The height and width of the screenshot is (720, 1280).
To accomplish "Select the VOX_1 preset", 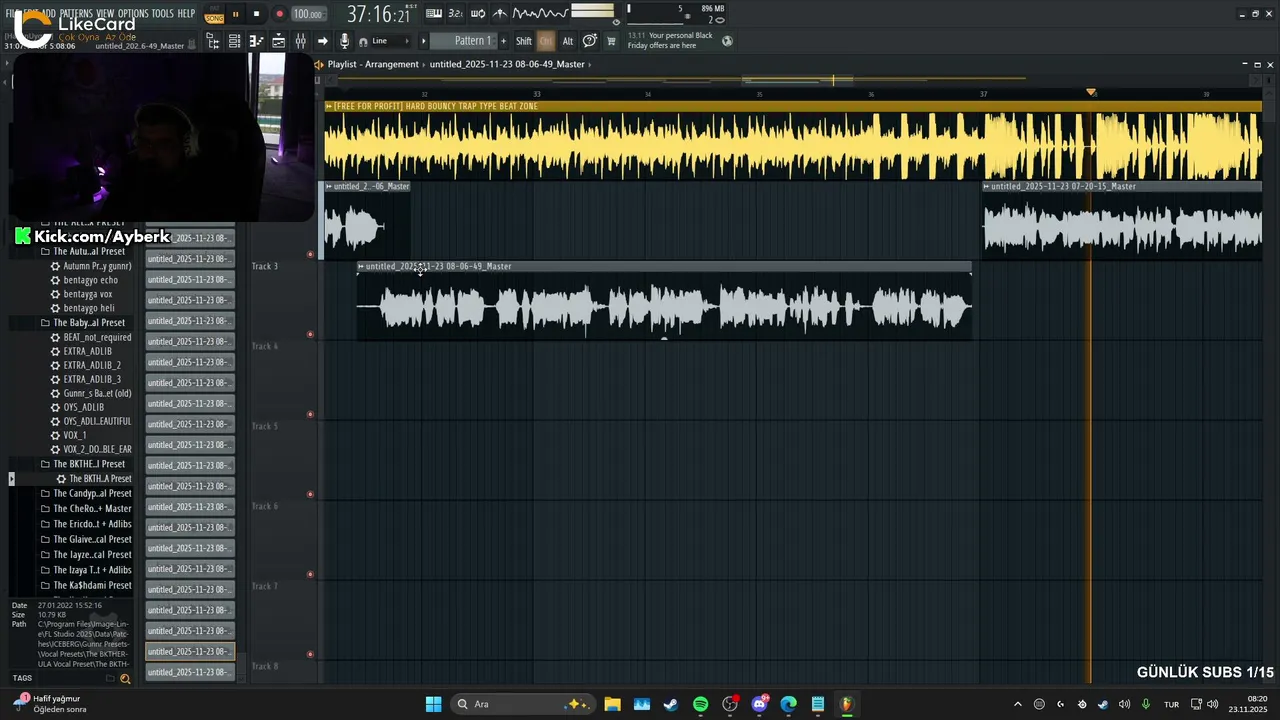I will [x=75, y=435].
